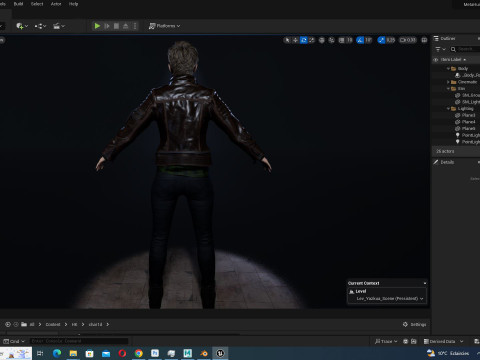Open grid snap size value 10

pos(349,40)
